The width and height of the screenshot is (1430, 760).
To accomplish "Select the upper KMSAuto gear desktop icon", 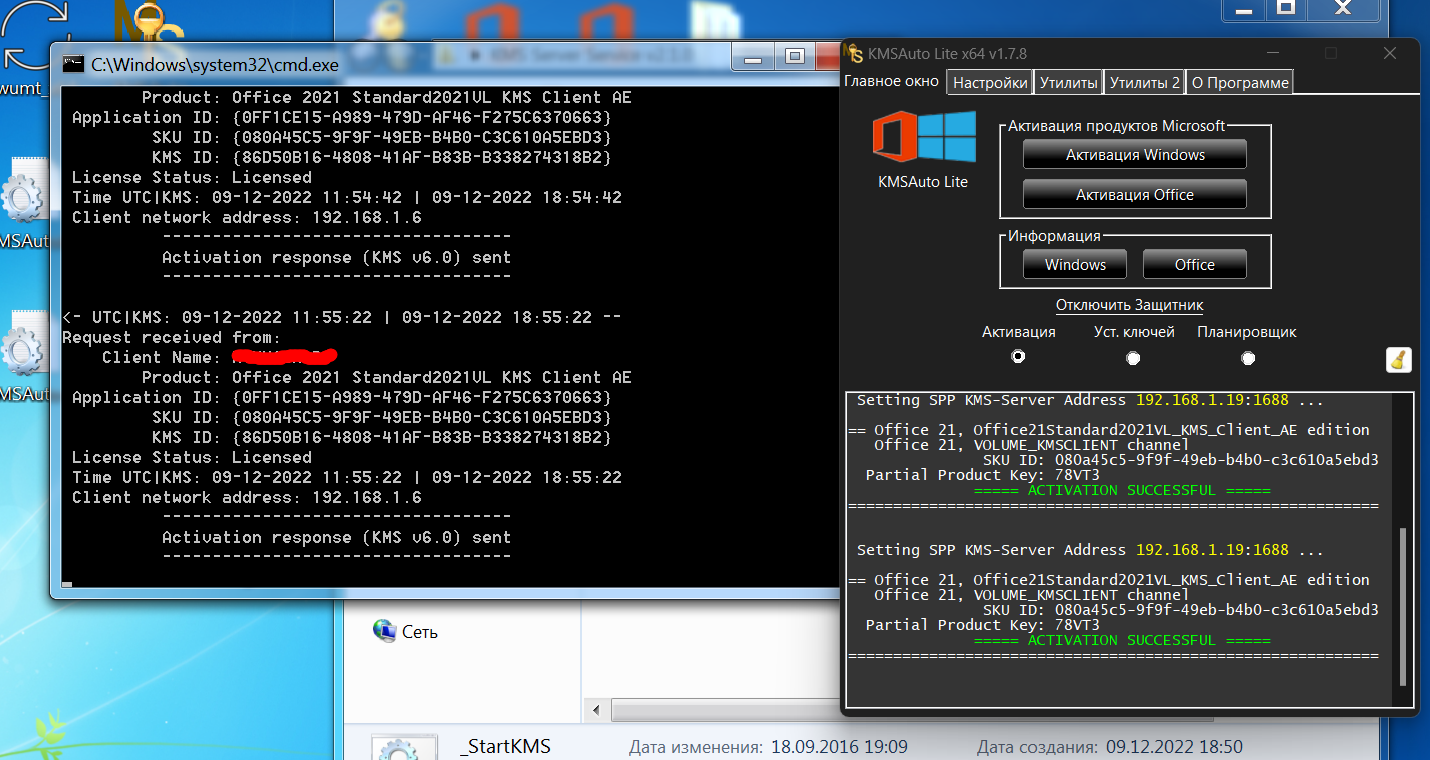I will (24, 205).
